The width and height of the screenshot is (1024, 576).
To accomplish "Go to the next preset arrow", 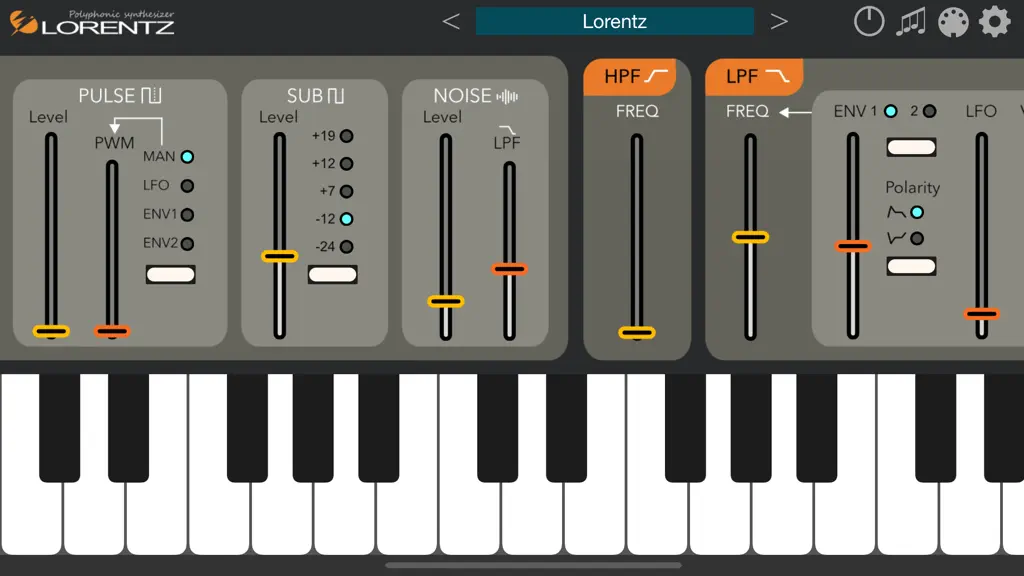I will pyautogui.click(x=778, y=22).
